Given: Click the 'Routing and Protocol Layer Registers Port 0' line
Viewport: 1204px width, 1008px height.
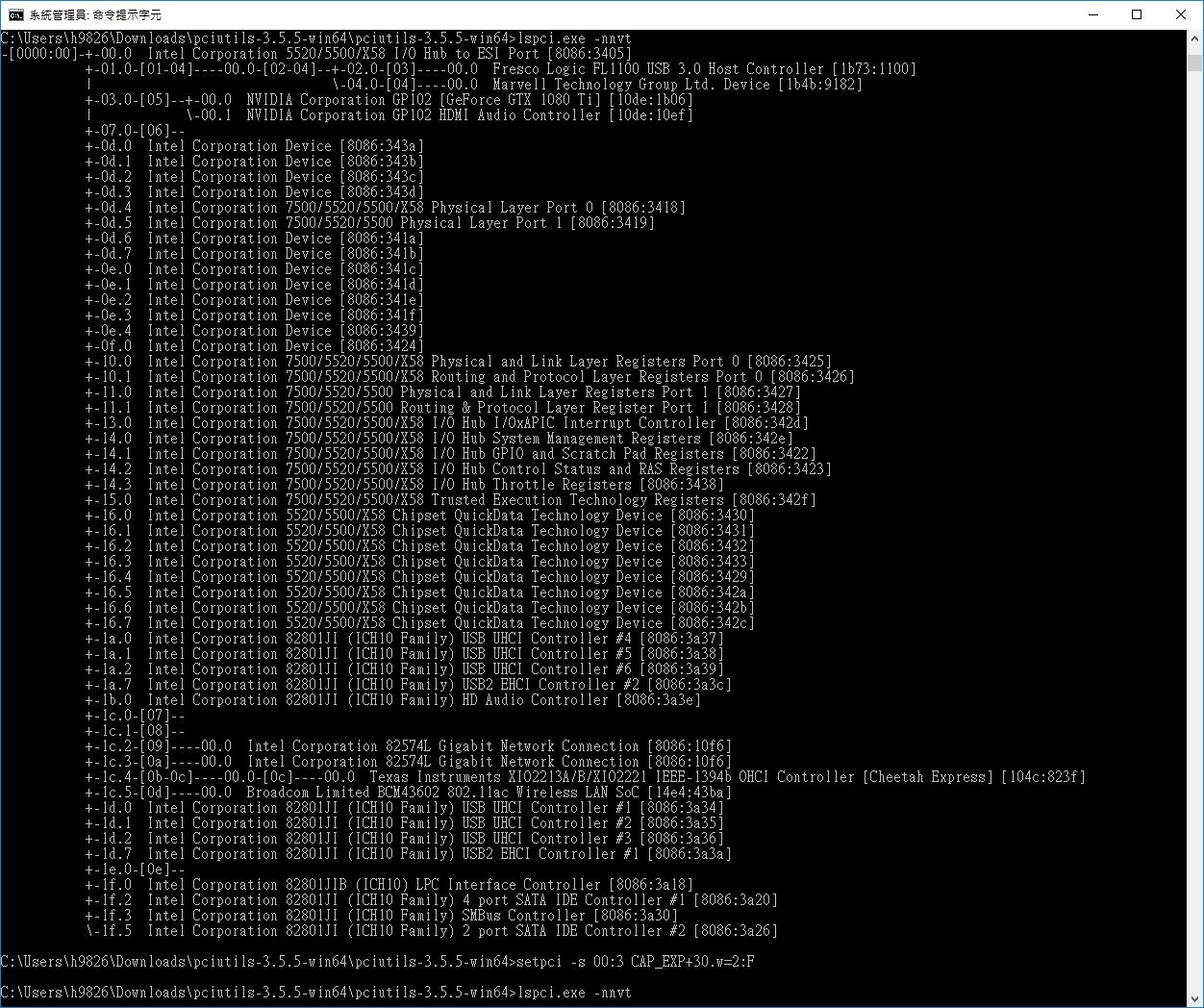Looking at the screenshot, I should (x=469, y=377).
